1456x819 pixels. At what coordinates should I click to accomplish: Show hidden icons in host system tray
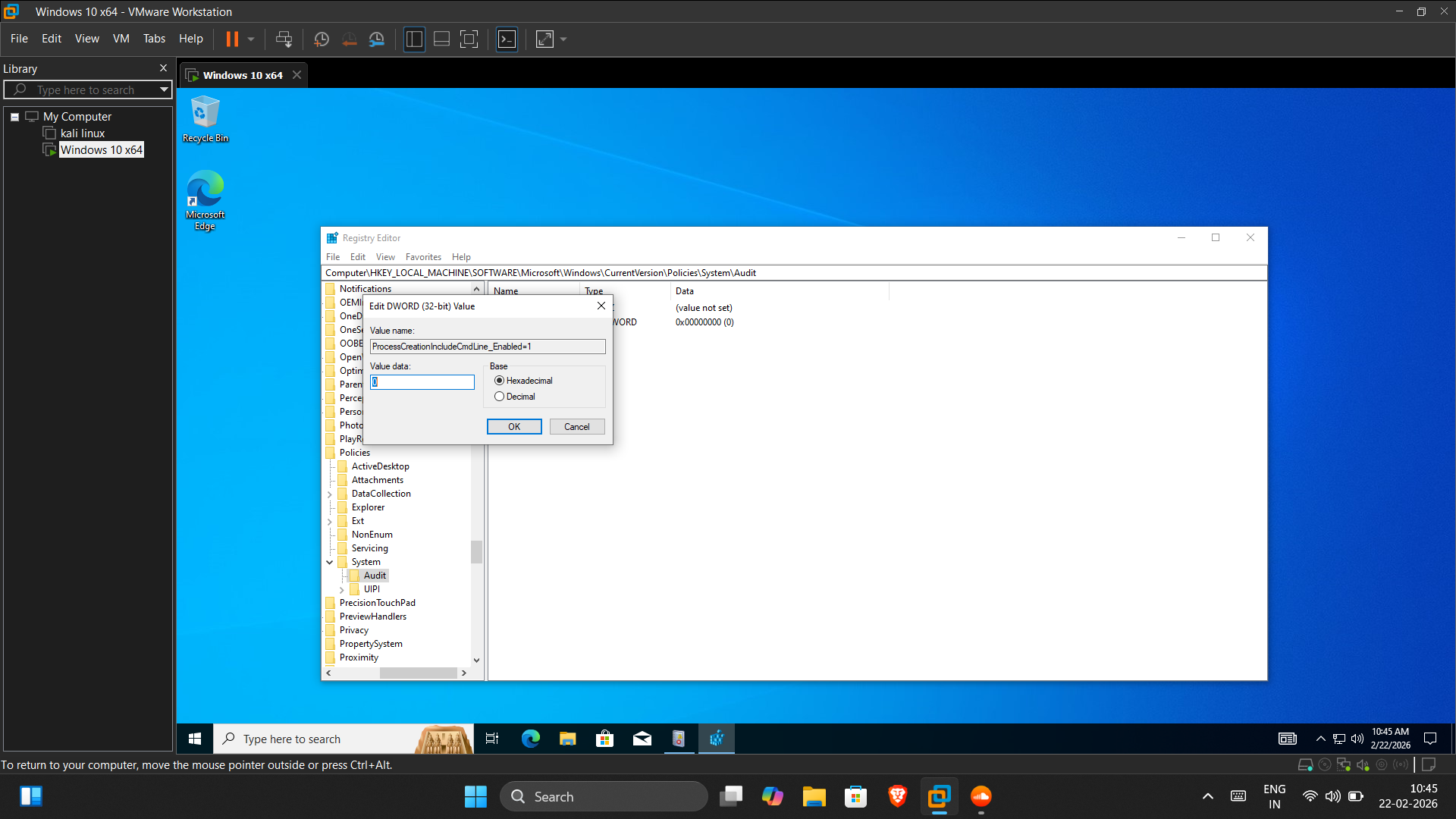pyautogui.click(x=1208, y=796)
